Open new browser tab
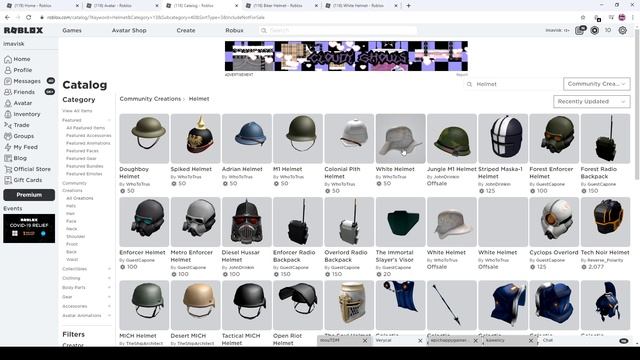This screenshot has width=640, height=360. 408,6
